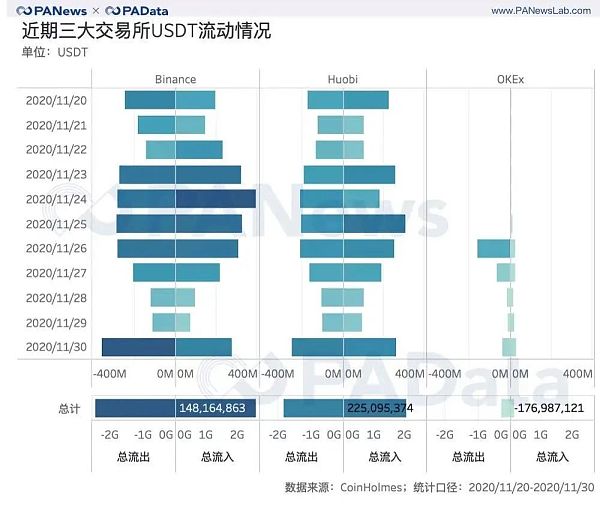This screenshot has width=600, height=508.
Task: Click the PANews logo in the header
Action: [52, 11]
